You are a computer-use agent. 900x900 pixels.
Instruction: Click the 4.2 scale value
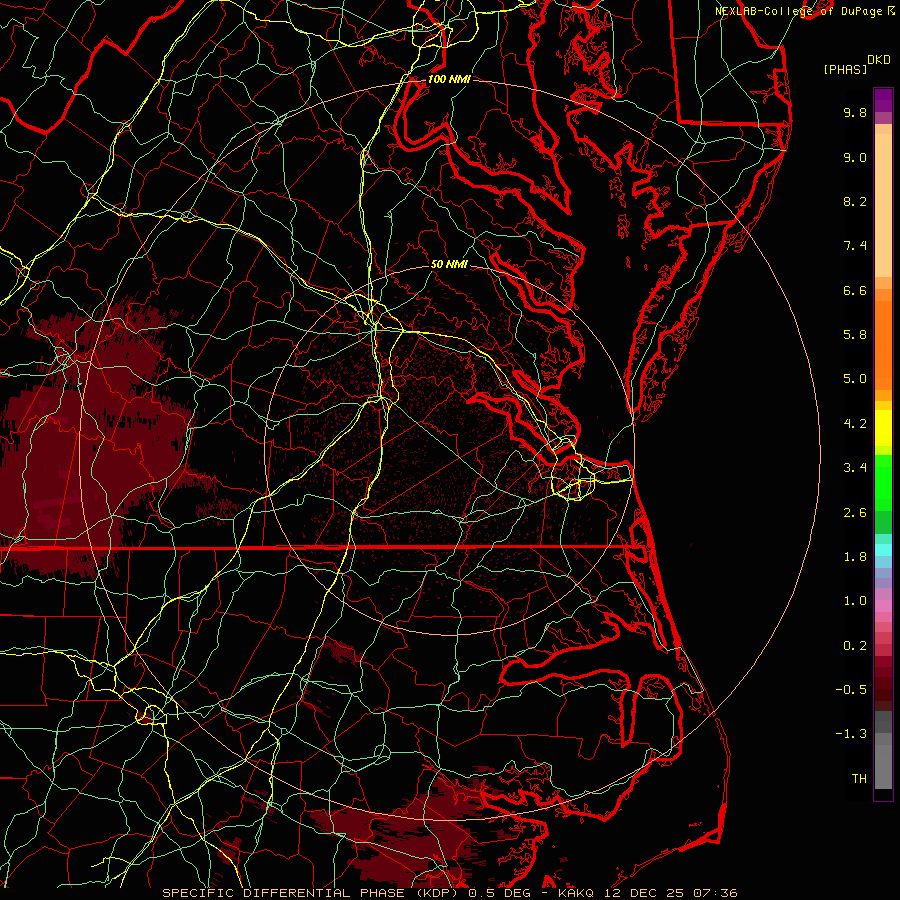pyautogui.click(x=855, y=424)
